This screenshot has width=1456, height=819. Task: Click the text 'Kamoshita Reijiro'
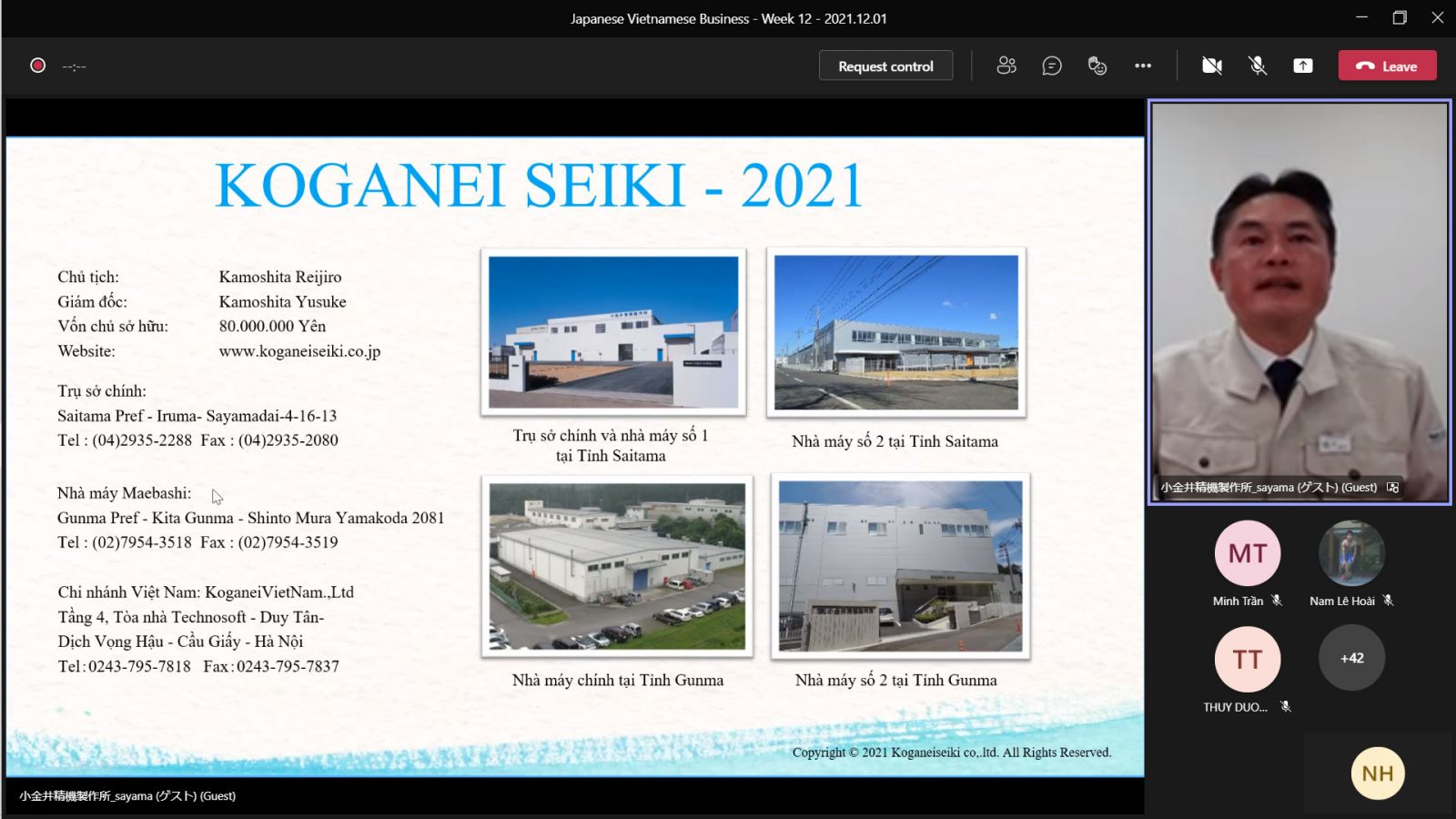[x=280, y=277]
